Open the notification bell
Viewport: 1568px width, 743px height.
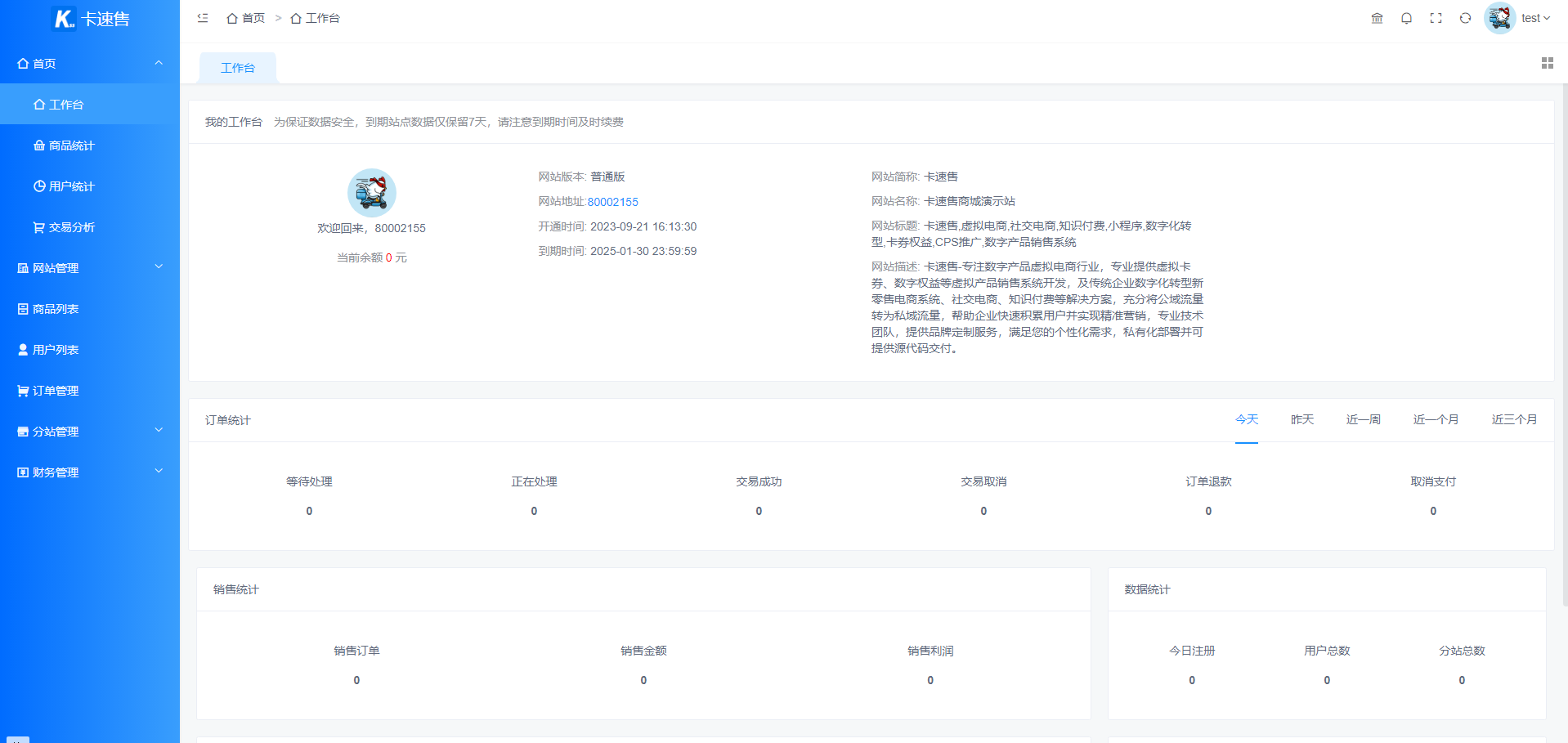pos(1406,18)
